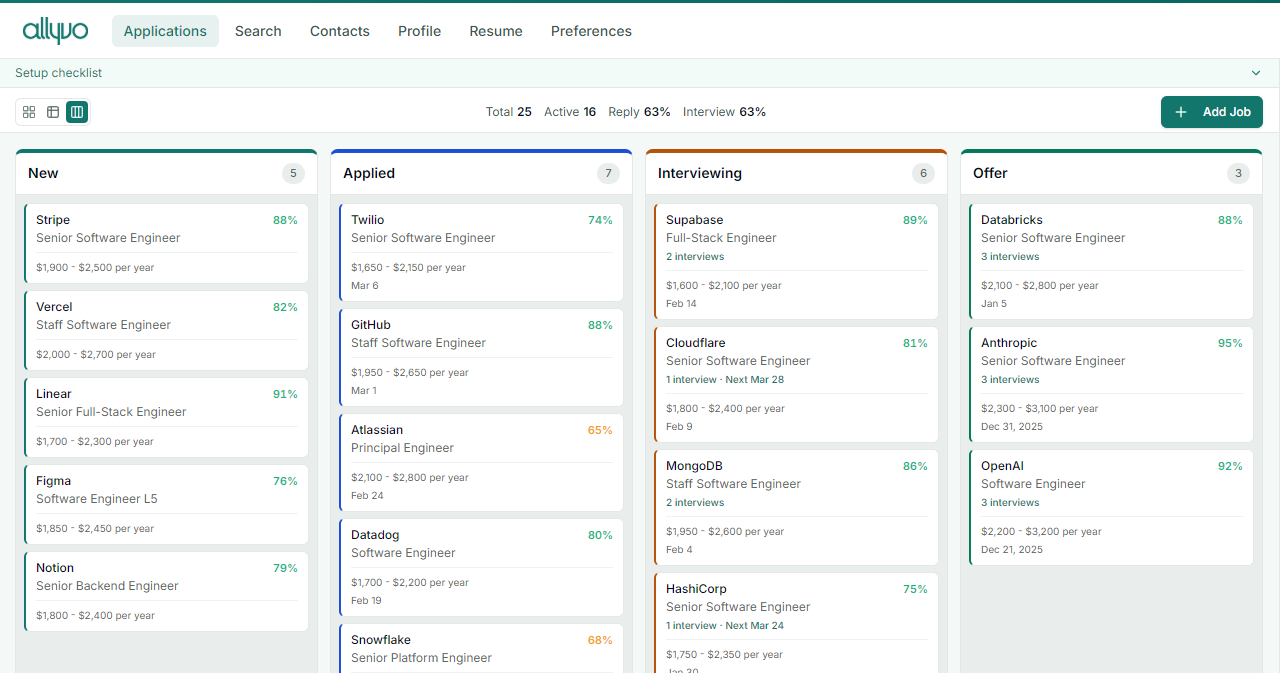Click the Applied column count badge 7

(x=608, y=173)
